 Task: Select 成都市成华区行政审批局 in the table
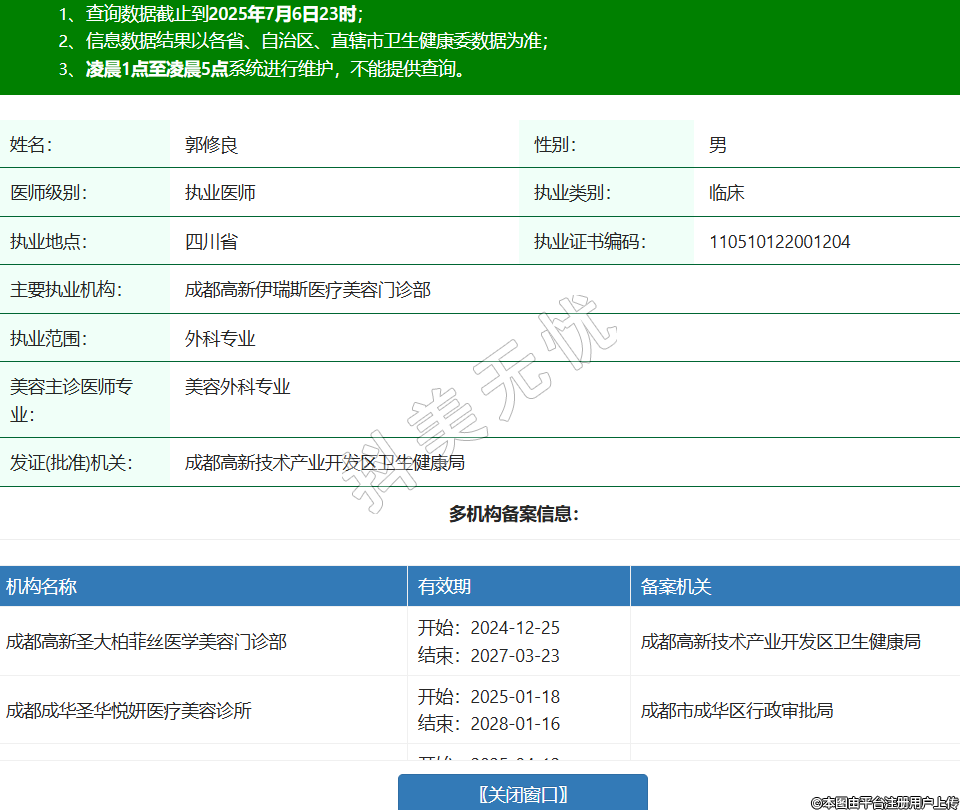[x=736, y=711]
